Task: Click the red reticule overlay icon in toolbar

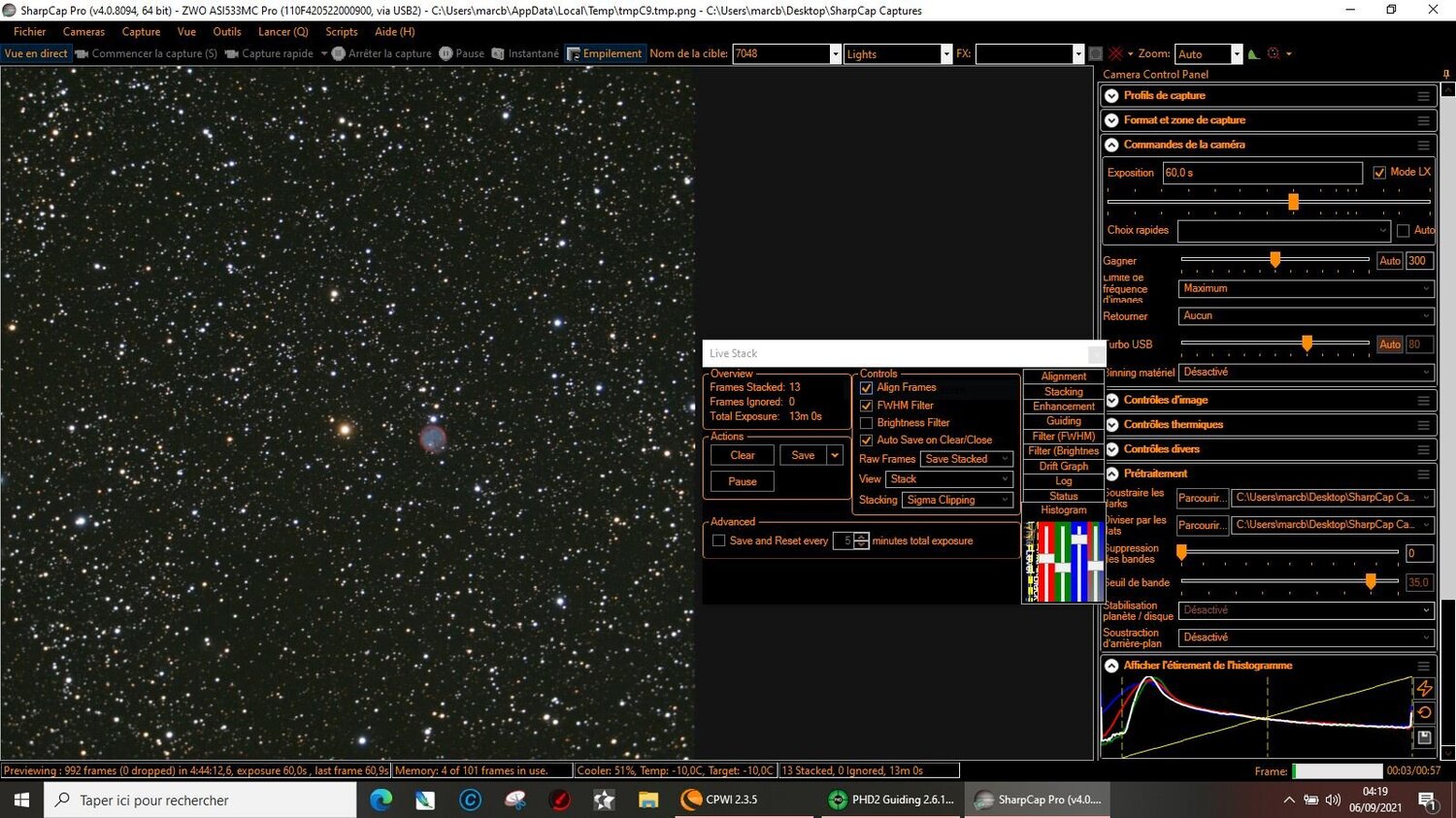Action: 1116,53
